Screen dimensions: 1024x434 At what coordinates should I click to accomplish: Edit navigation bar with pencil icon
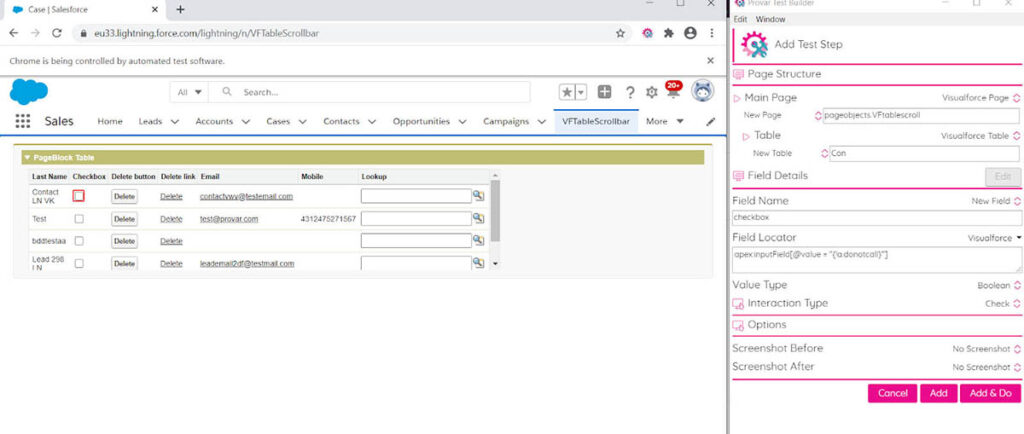click(x=711, y=121)
